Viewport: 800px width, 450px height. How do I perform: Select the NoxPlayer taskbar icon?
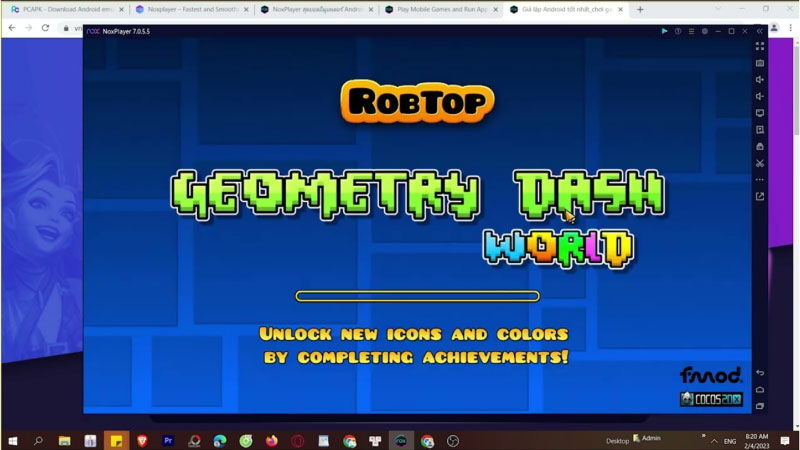[x=401, y=441]
